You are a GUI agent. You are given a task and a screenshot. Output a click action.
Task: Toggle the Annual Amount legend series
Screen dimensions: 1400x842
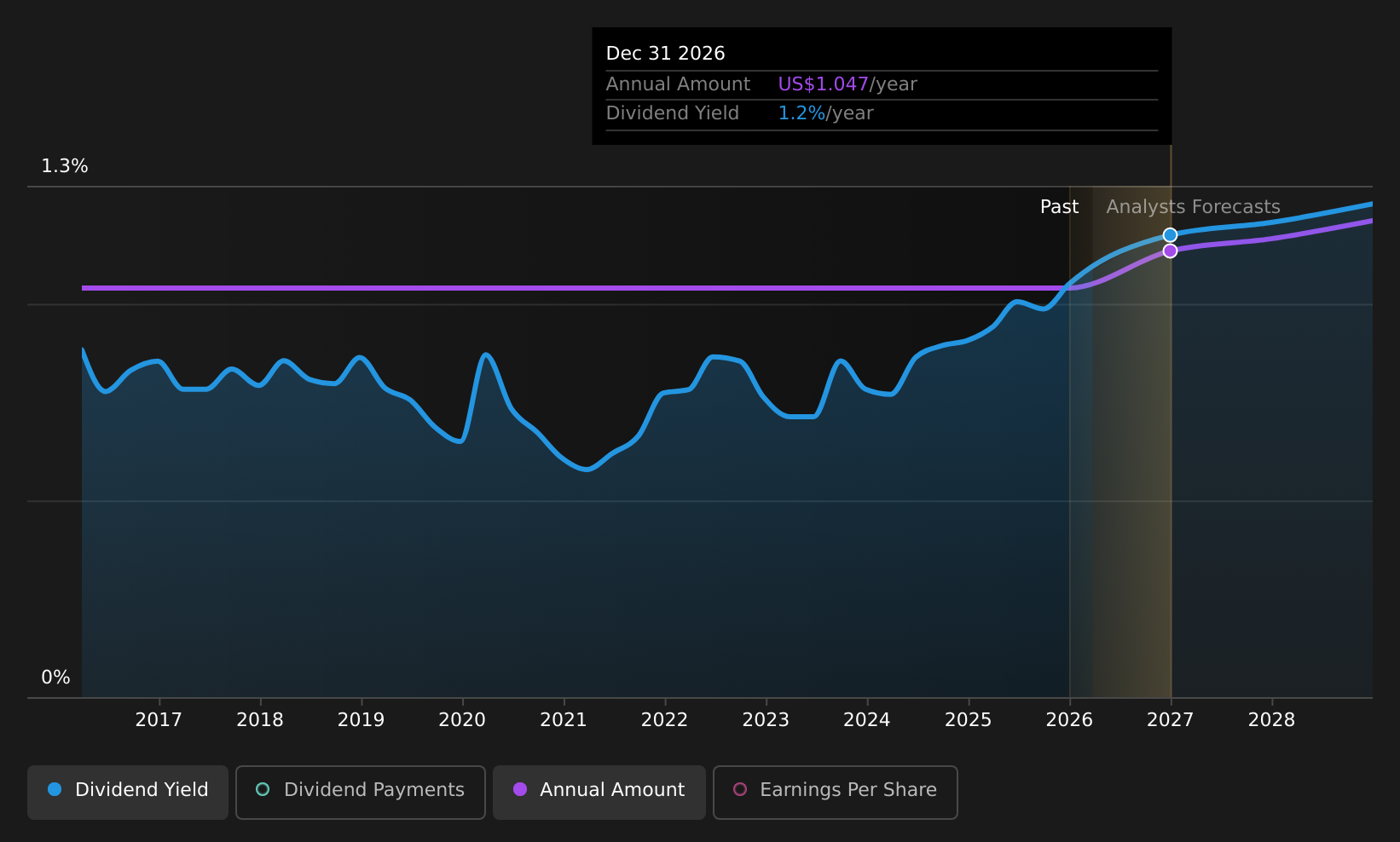tap(599, 792)
